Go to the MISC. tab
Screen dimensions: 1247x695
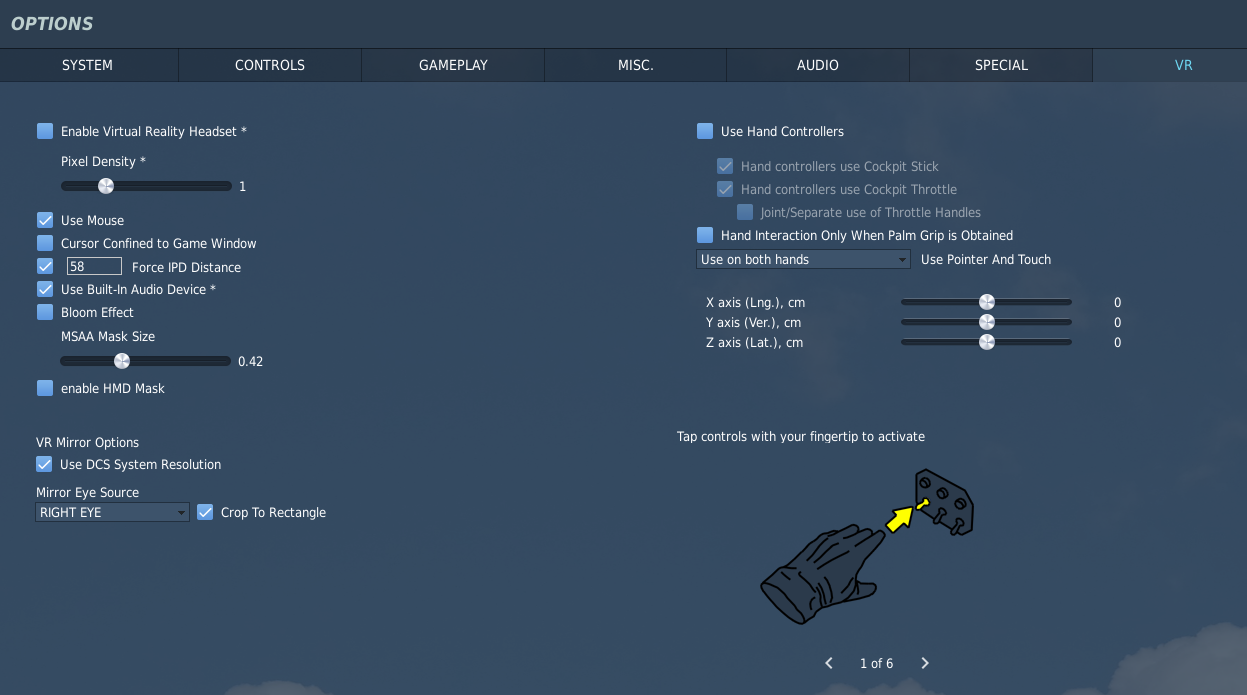click(636, 65)
